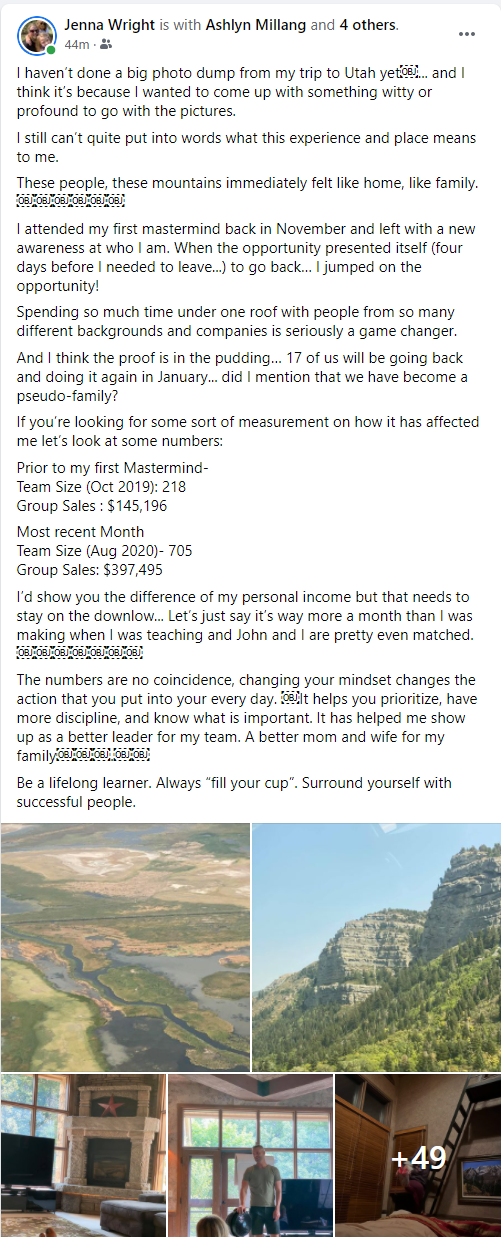Screen dimensions: 501x1237
Task: View the +49 more photos tile
Action: pos(418,1156)
